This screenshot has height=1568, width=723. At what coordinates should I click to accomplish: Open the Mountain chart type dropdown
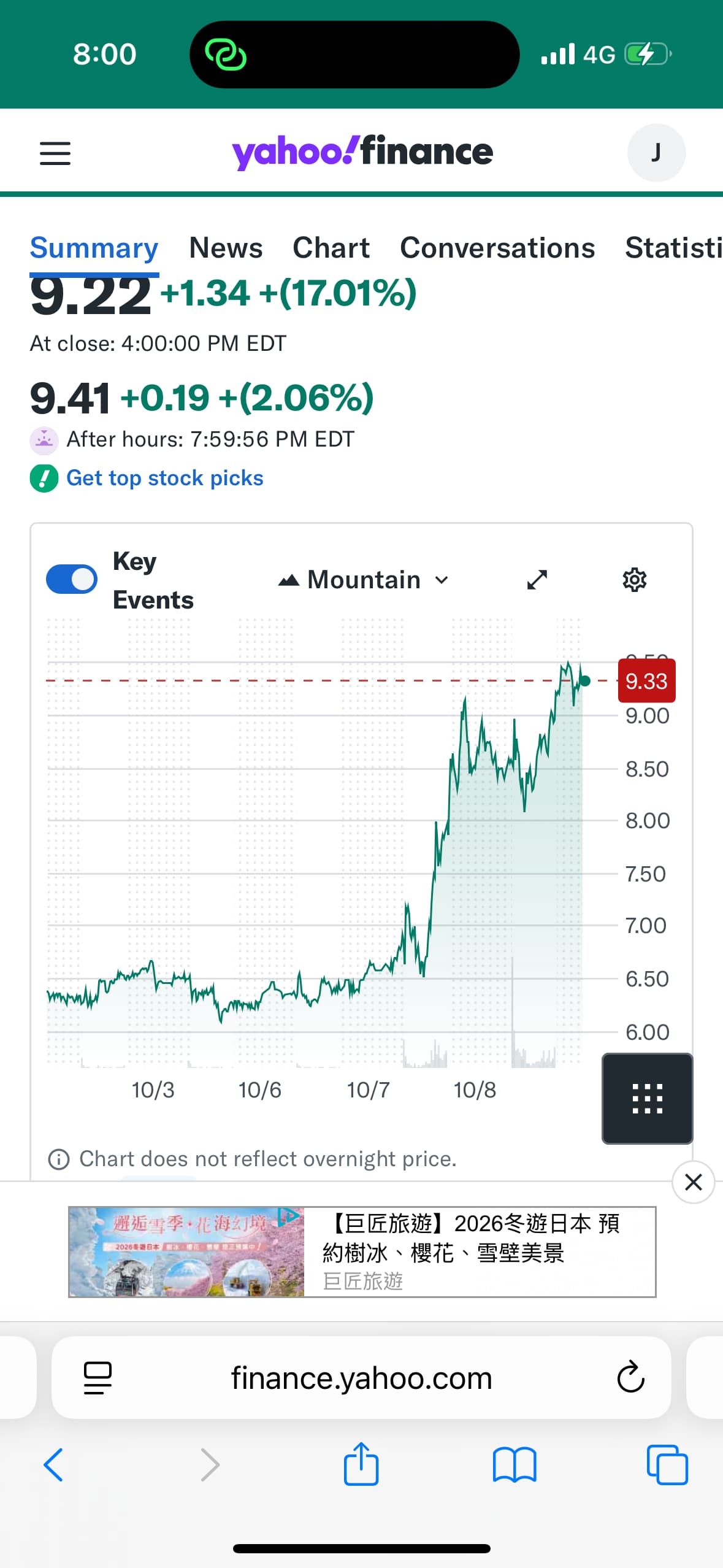click(364, 580)
